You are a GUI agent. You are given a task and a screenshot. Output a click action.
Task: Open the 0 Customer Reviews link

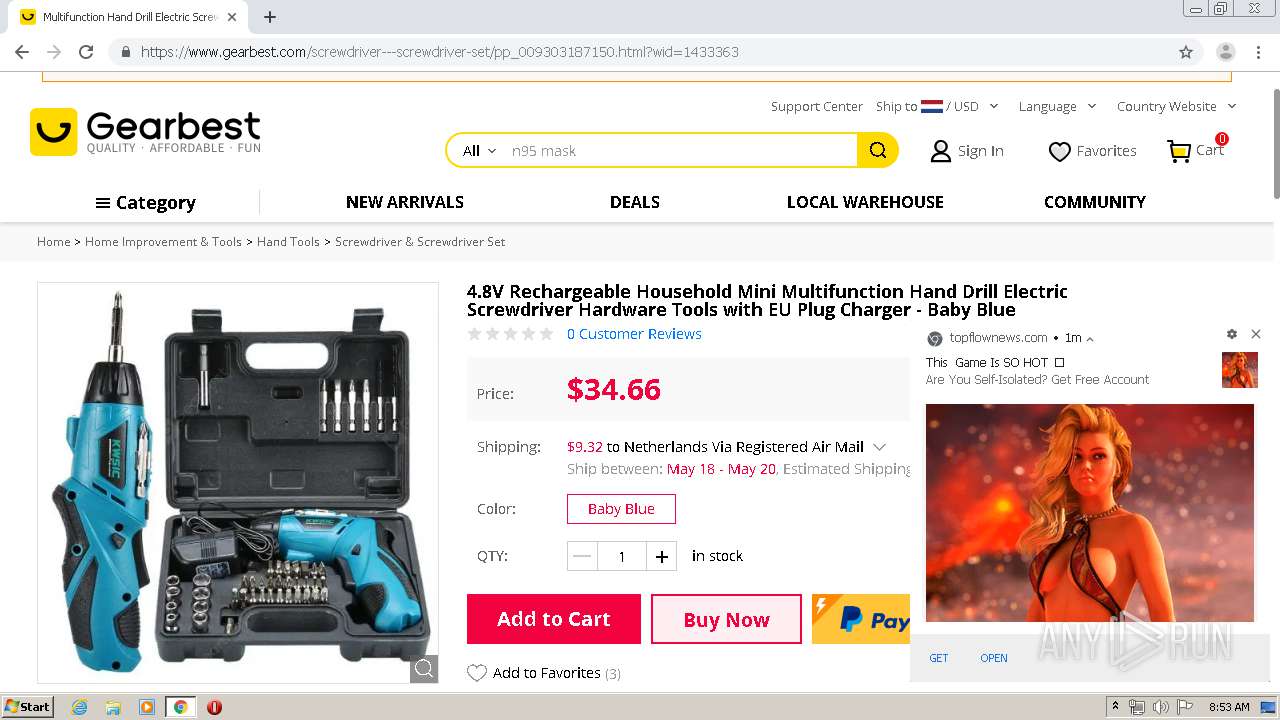(634, 334)
